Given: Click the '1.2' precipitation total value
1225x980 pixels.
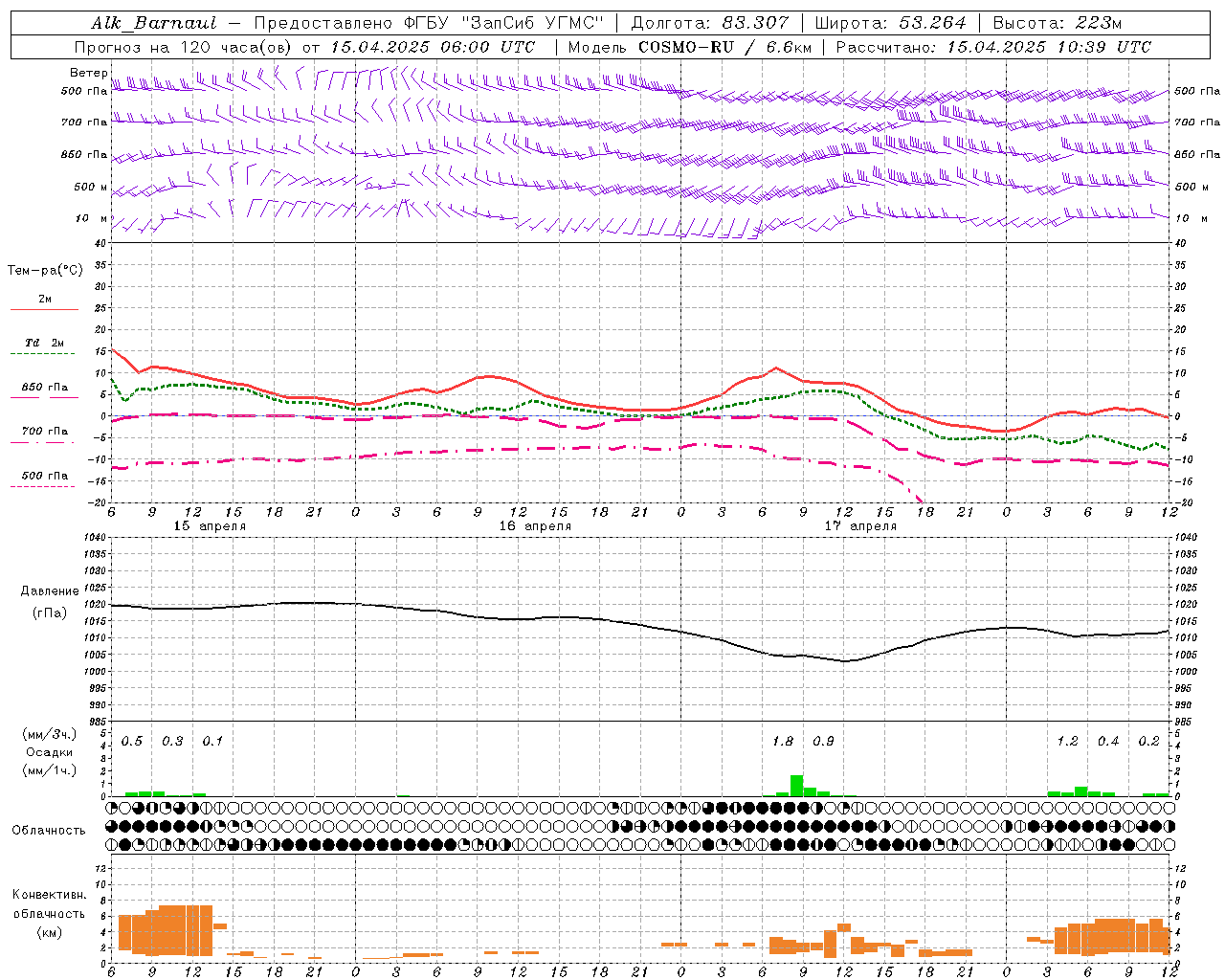Looking at the screenshot, I should coord(1067,742).
